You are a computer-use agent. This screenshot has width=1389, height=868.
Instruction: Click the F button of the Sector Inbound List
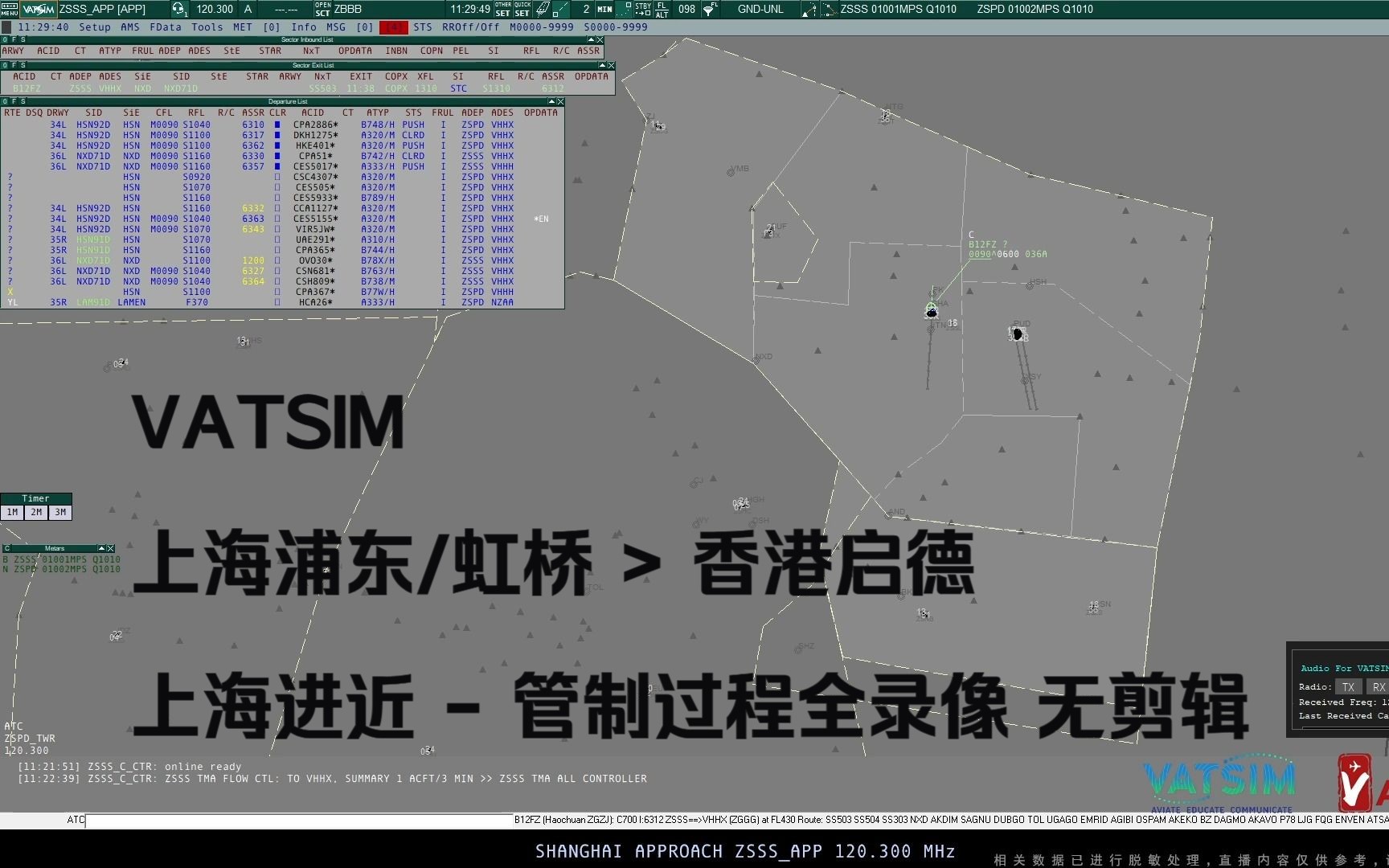(14, 39)
